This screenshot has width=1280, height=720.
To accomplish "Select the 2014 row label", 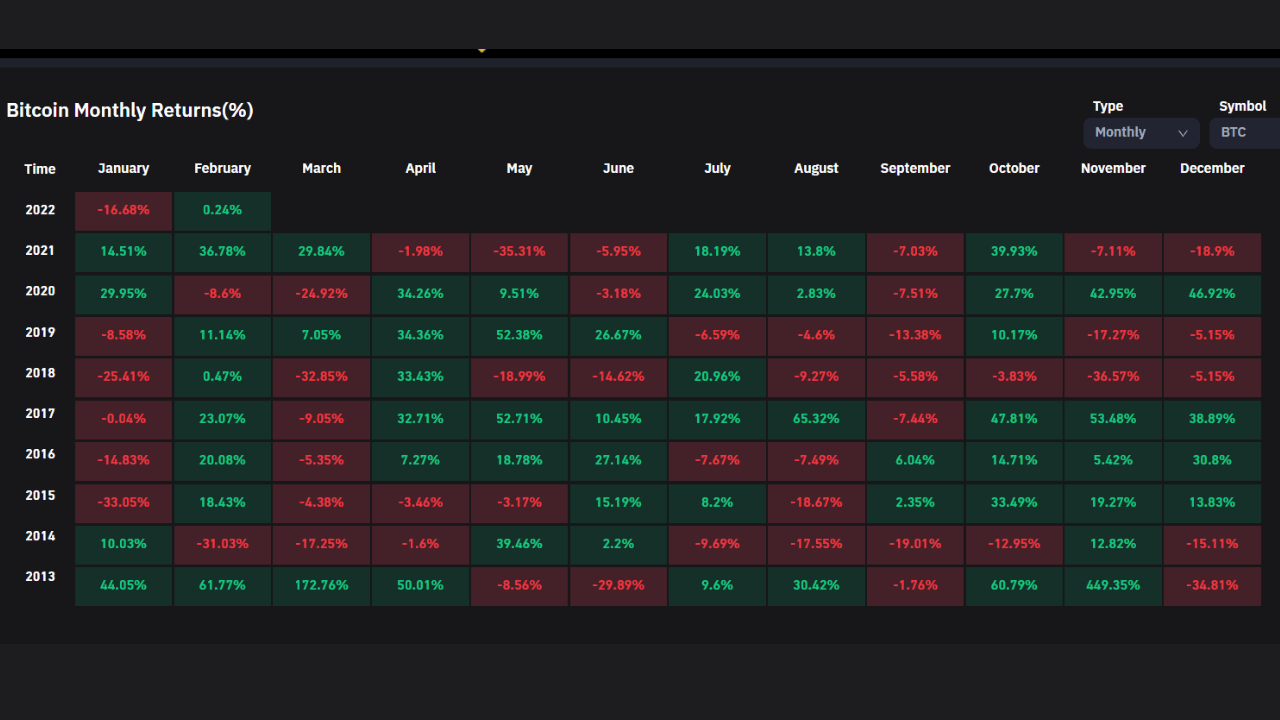I will coord(40,536).
